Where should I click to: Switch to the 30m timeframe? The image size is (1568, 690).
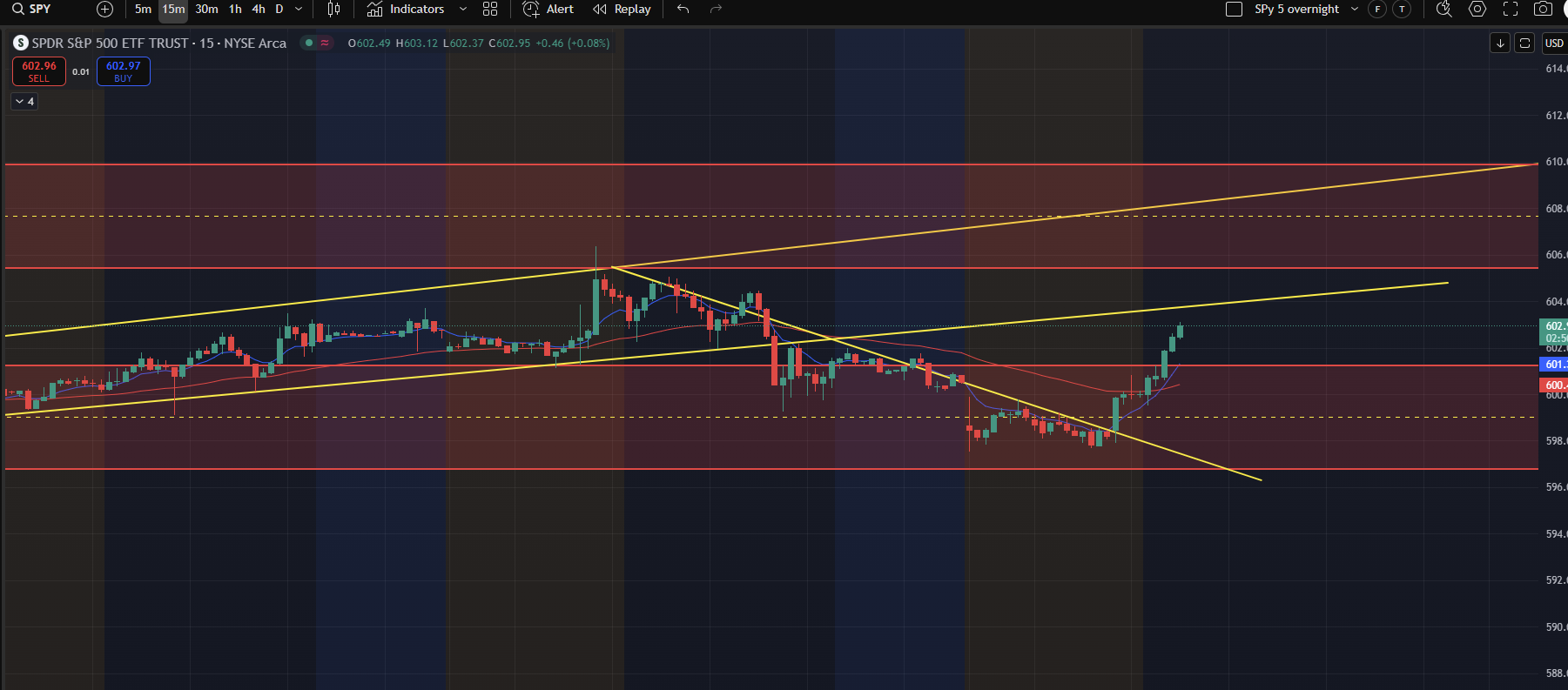point(206,9)
